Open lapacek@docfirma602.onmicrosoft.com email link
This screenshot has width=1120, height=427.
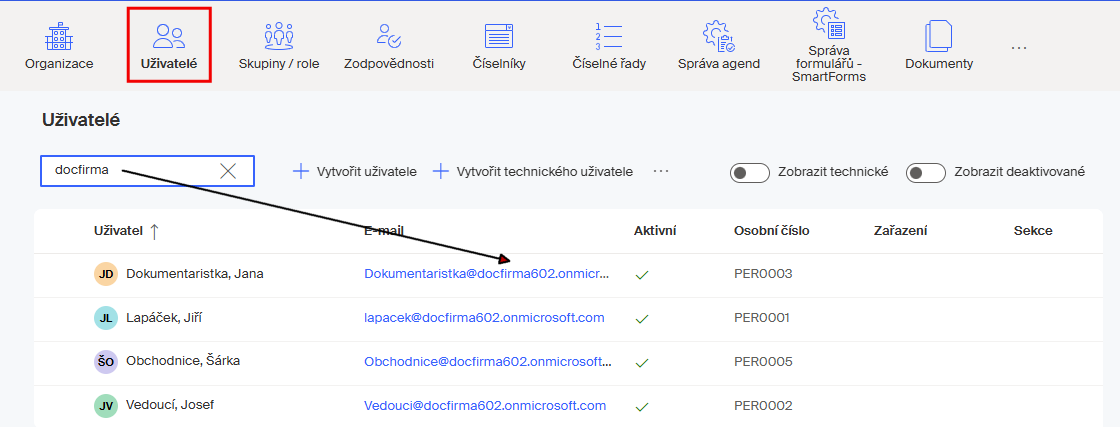pos(484,318)
